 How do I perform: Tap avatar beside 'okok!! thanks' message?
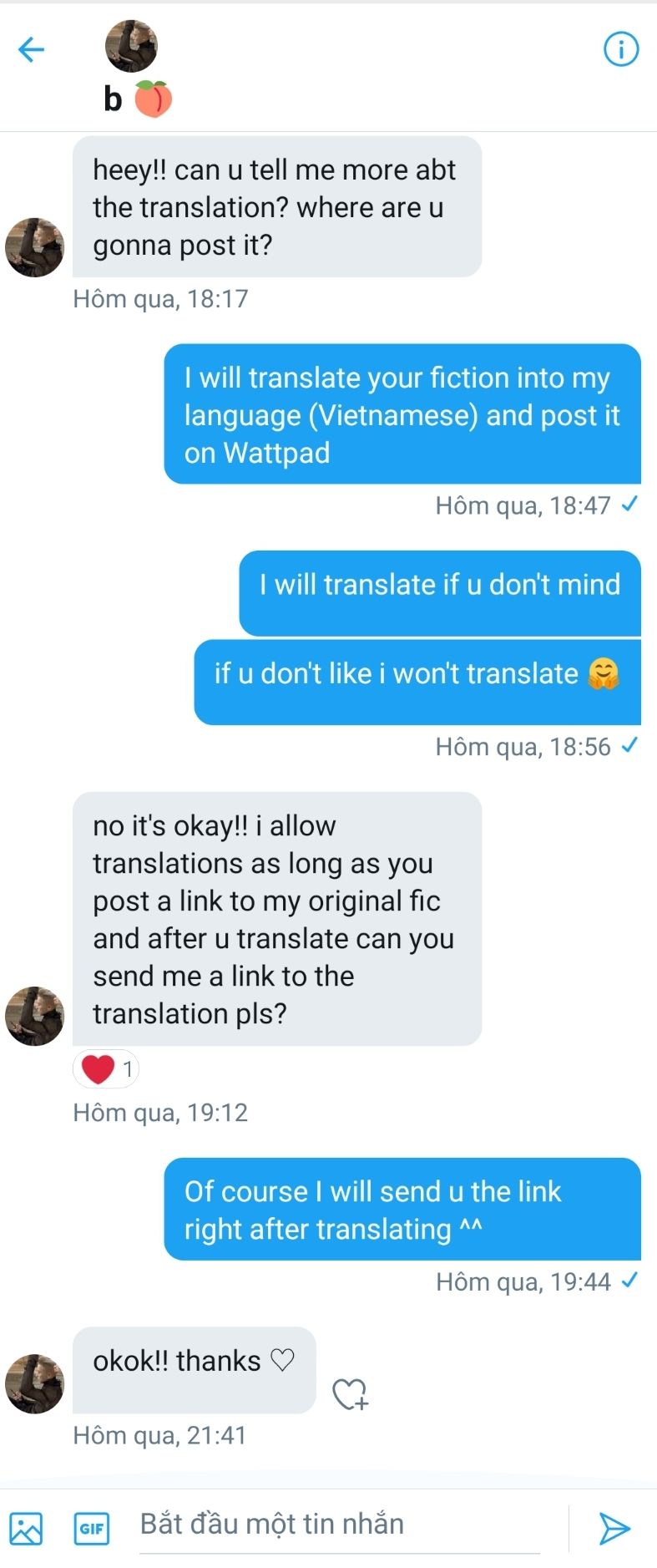click(x=35, y=1383)
